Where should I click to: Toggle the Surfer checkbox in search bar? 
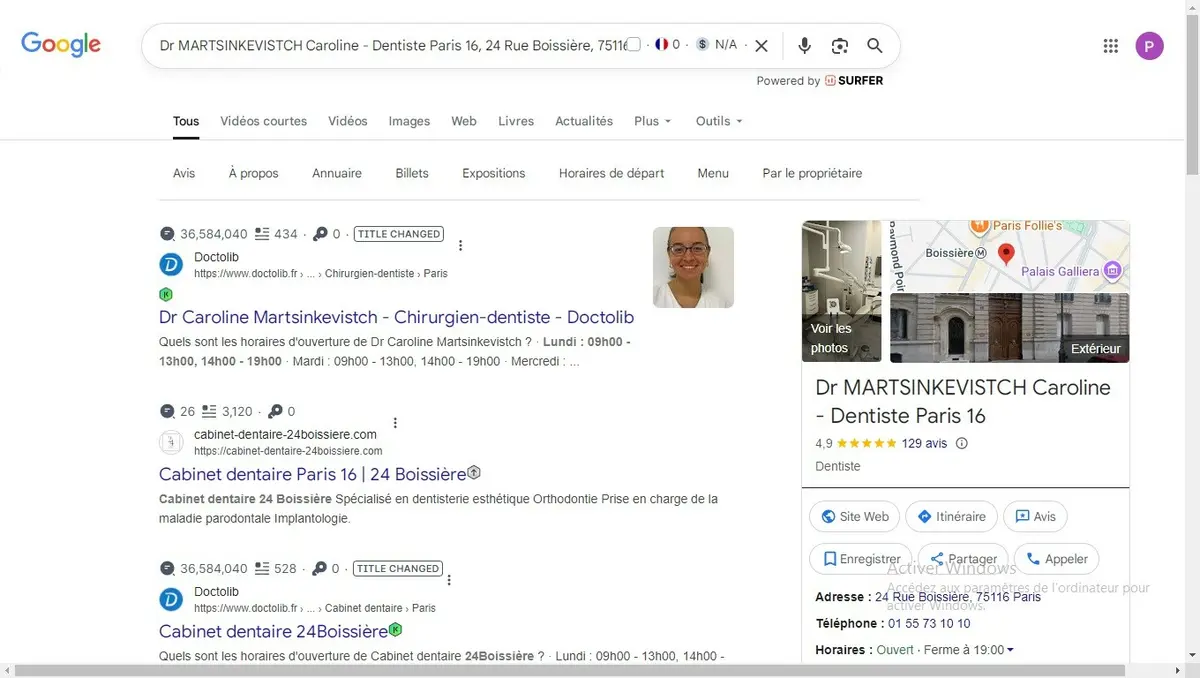pyautogui.click(x=633, y=45)
